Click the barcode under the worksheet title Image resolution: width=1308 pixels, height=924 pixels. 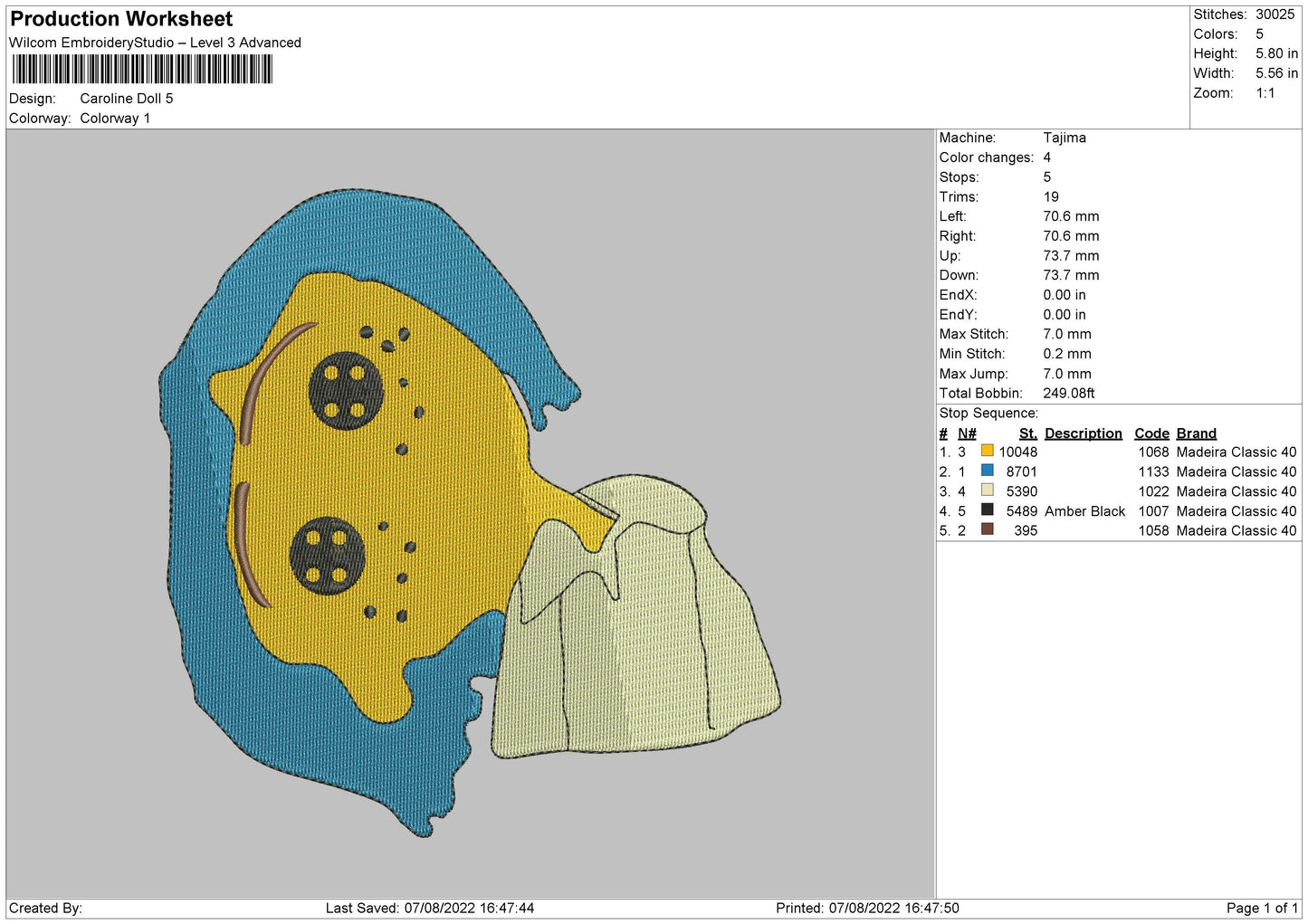point(142,69)
